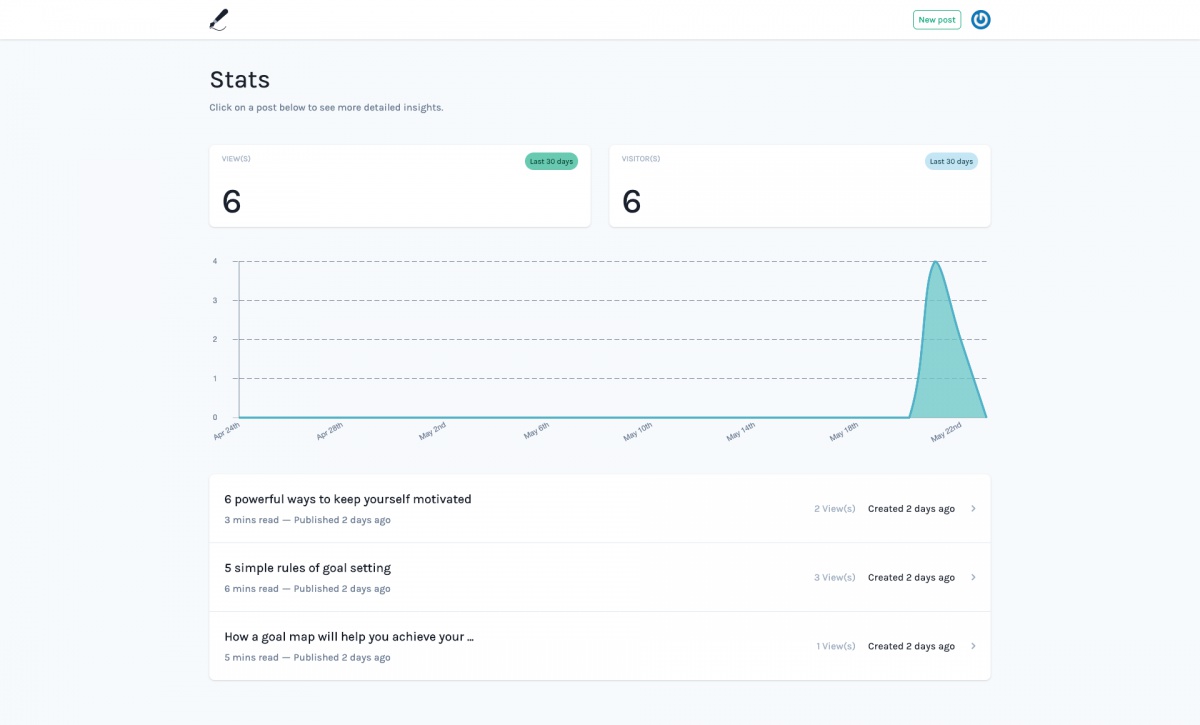Open "How a goal map will help" post
Screen dimensions: 1200x725
tap(348, 637)
